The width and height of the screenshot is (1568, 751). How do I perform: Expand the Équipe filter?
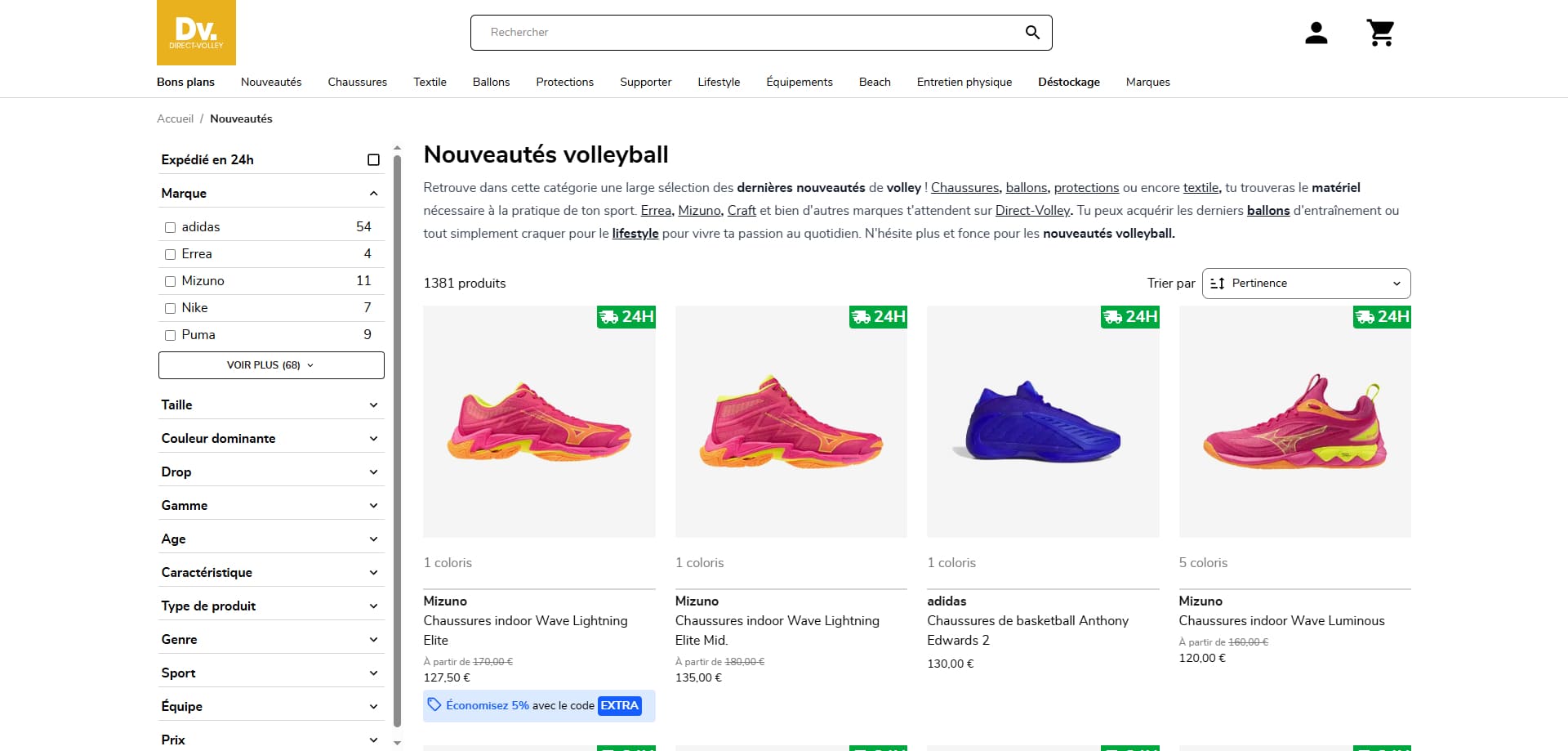(x=270, y=706)
